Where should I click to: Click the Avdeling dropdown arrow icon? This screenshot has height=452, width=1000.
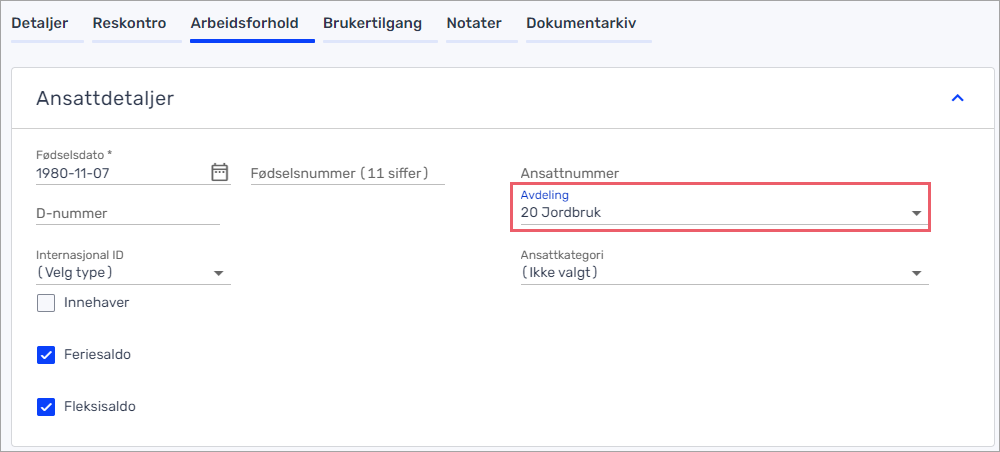[916, 213]
